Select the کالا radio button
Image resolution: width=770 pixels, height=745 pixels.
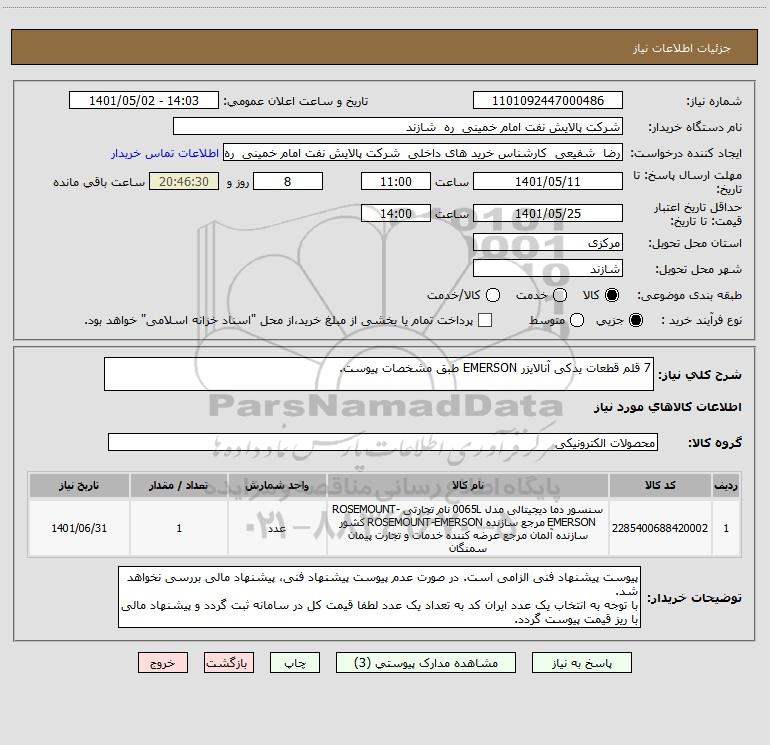tap(612, 295)
